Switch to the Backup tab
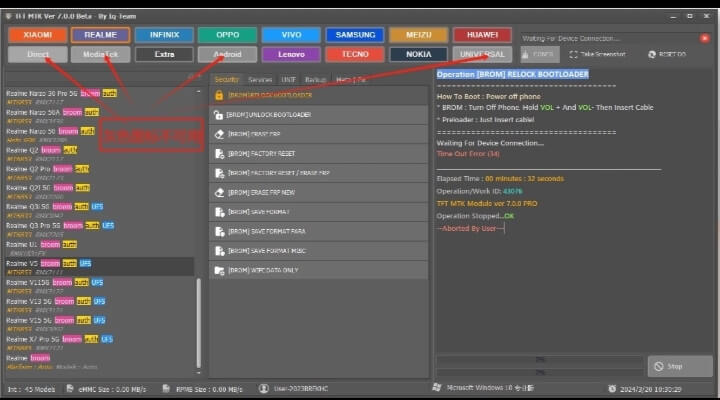The image size is (720, 400). pos(315,79)
